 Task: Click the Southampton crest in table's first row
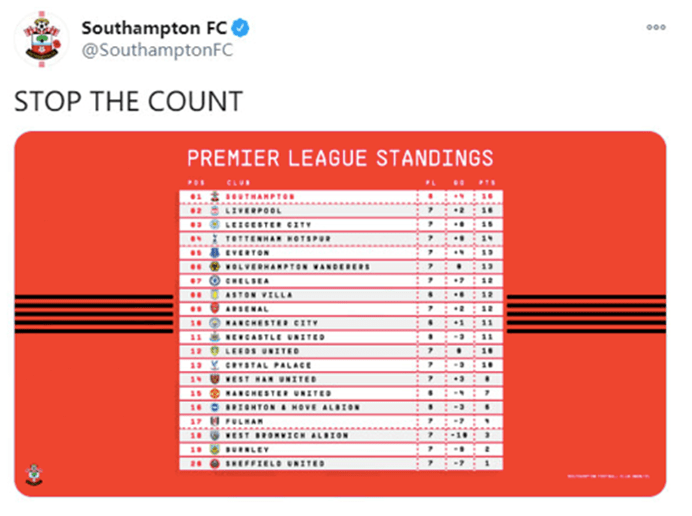click(x=214, y=196)
